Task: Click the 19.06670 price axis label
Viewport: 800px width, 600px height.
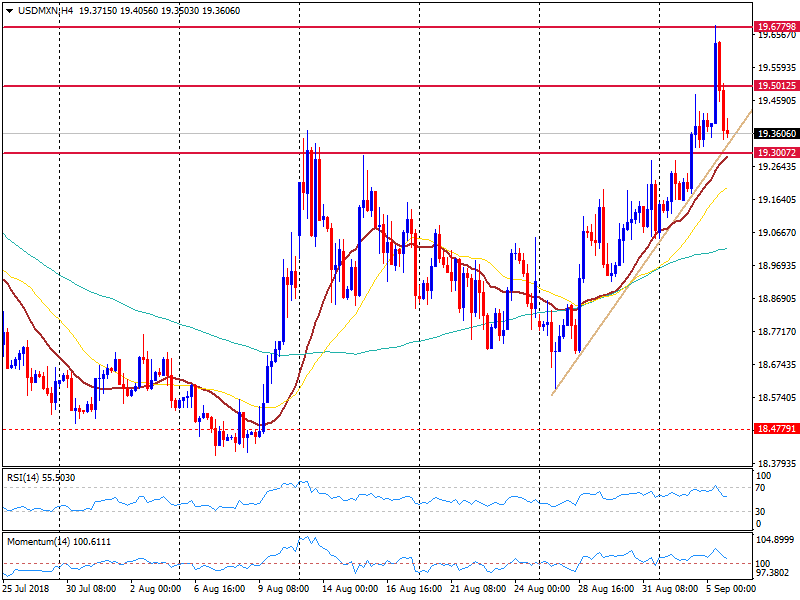Action: click(776, 233)
